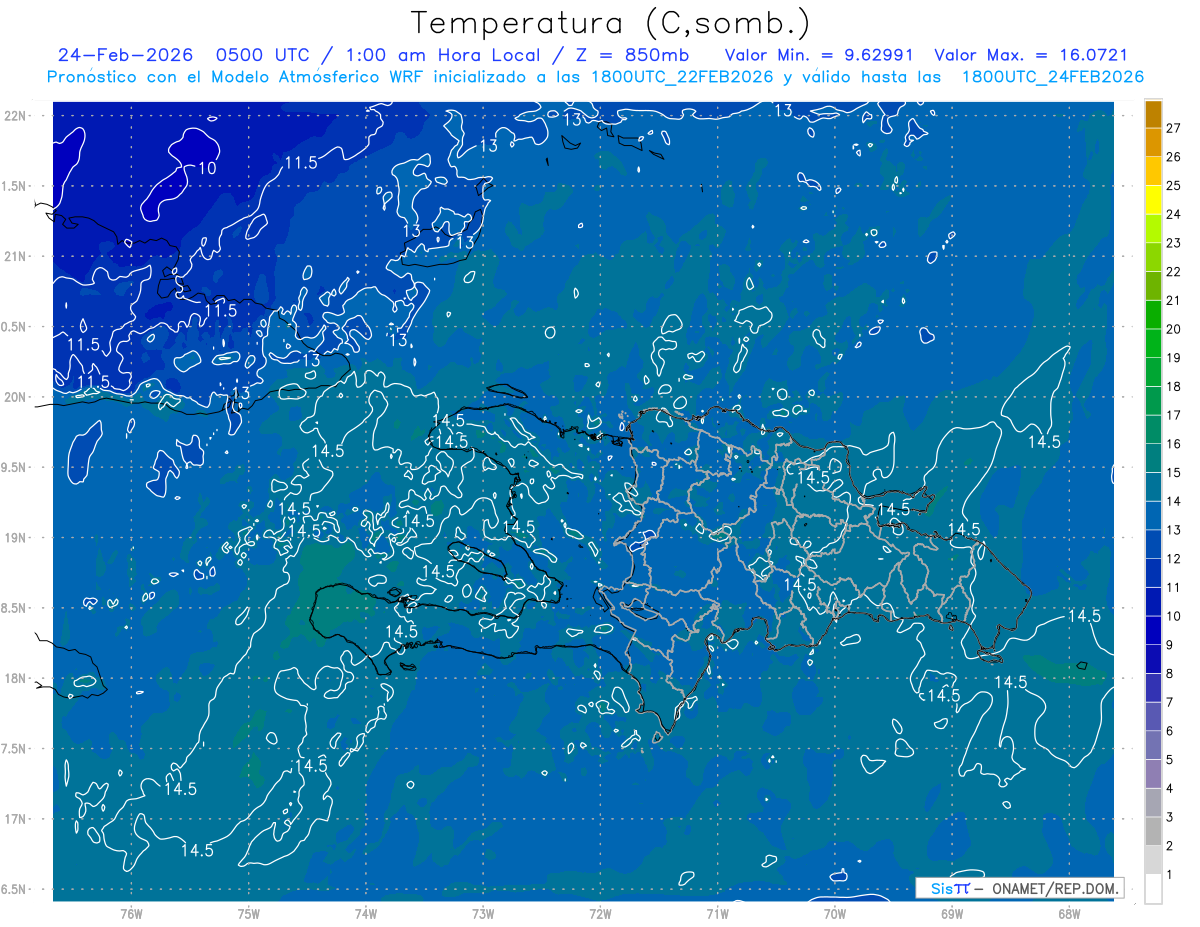The height and width of the screenshot is (927, 1200).
Task: Click the '20N' latitude label
Action: point(17,397)
